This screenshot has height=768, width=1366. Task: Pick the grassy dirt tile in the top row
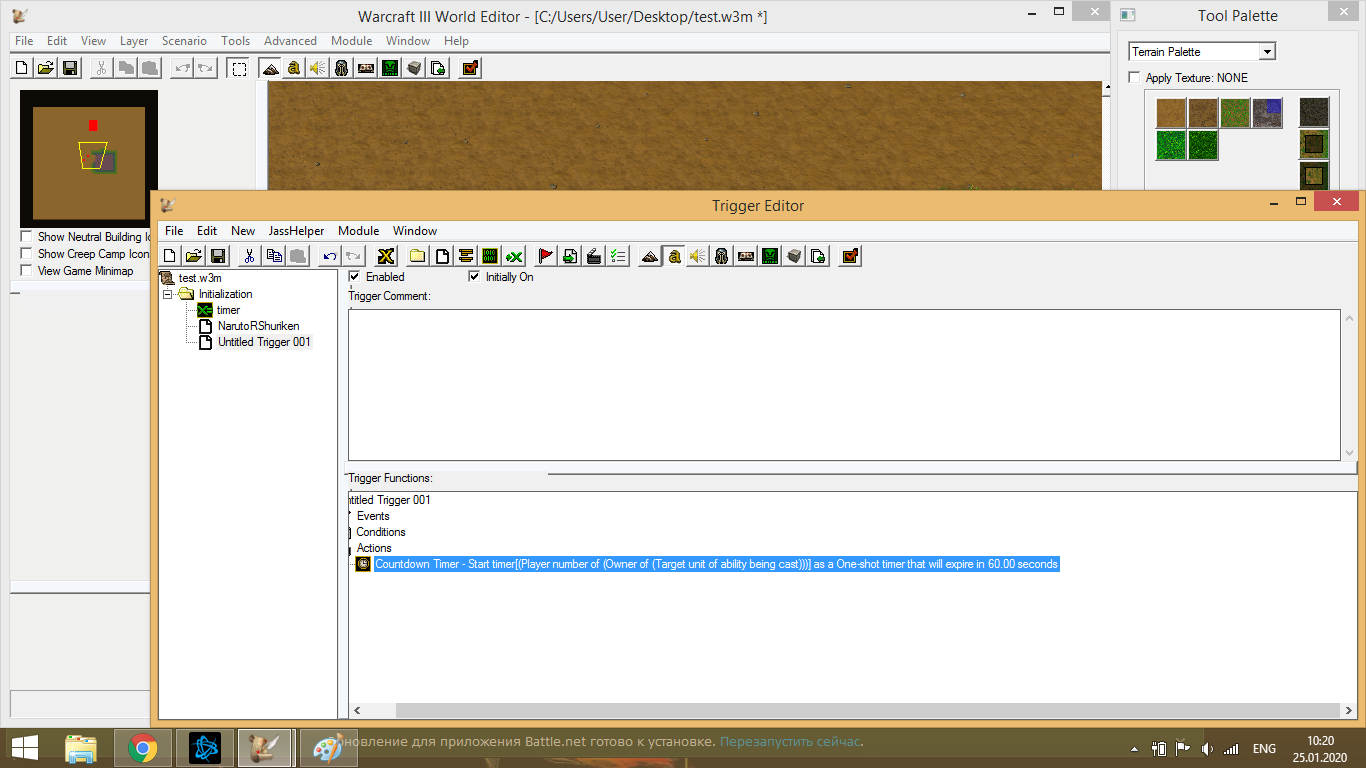point(1235,113)
